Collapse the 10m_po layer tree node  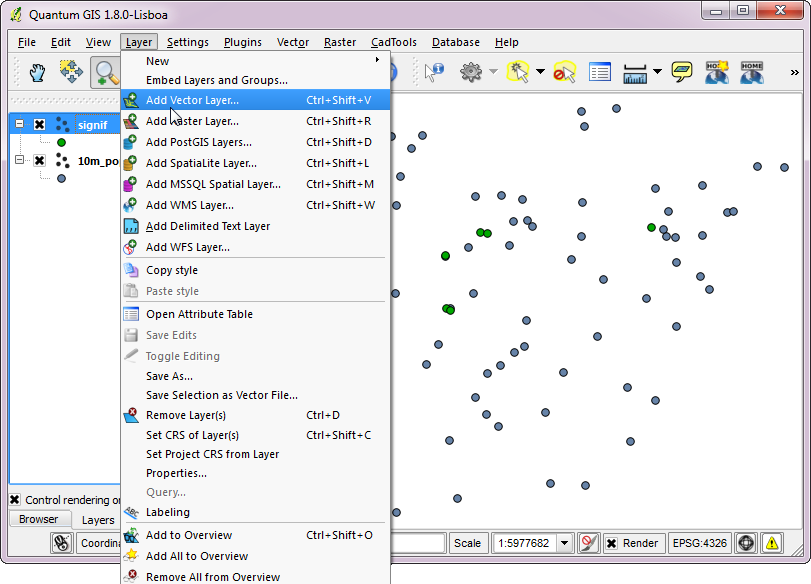[19, 159]
